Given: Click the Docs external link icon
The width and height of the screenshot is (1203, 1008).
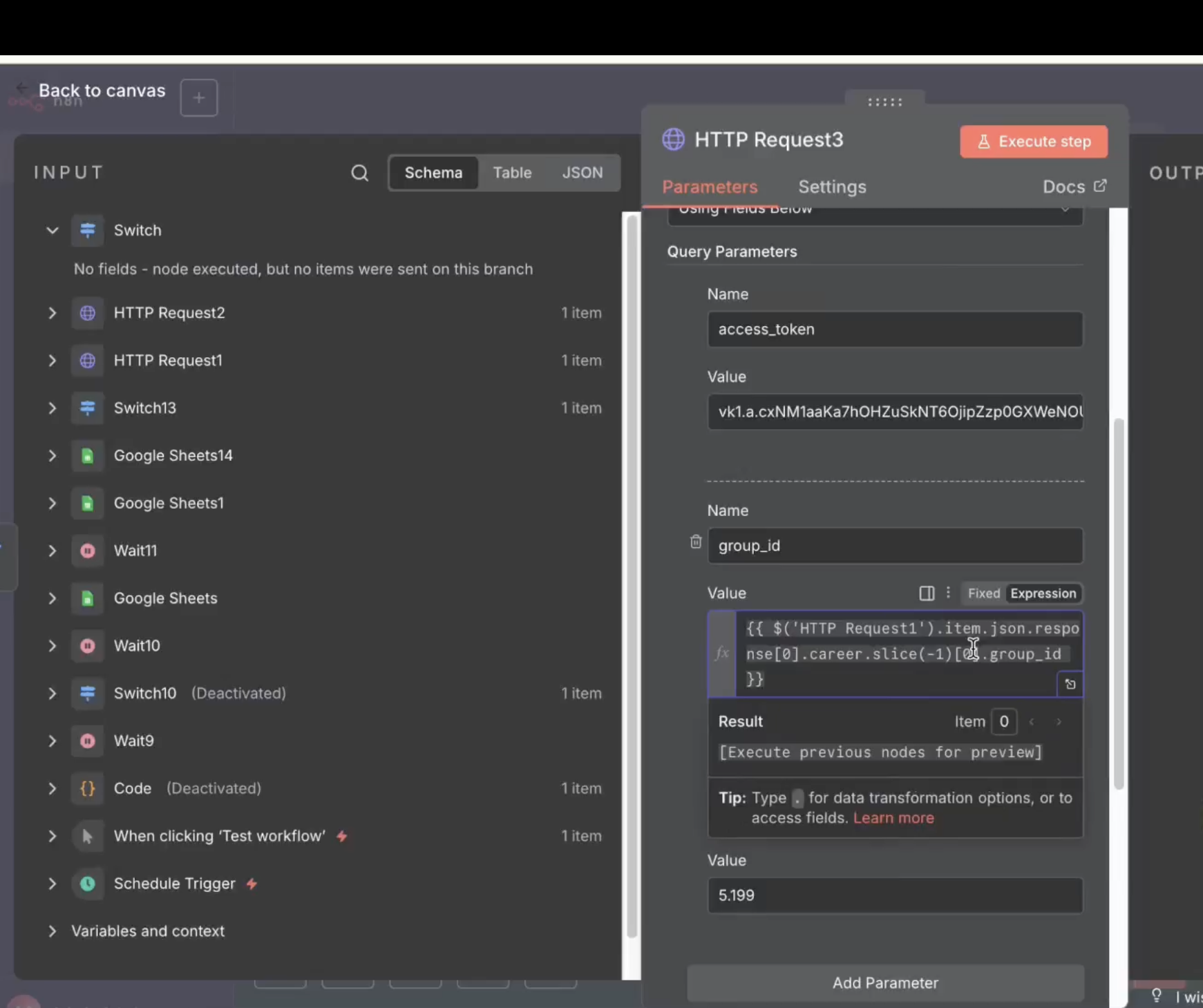Looking at the screenshot, I should [x=1100, y=186].
